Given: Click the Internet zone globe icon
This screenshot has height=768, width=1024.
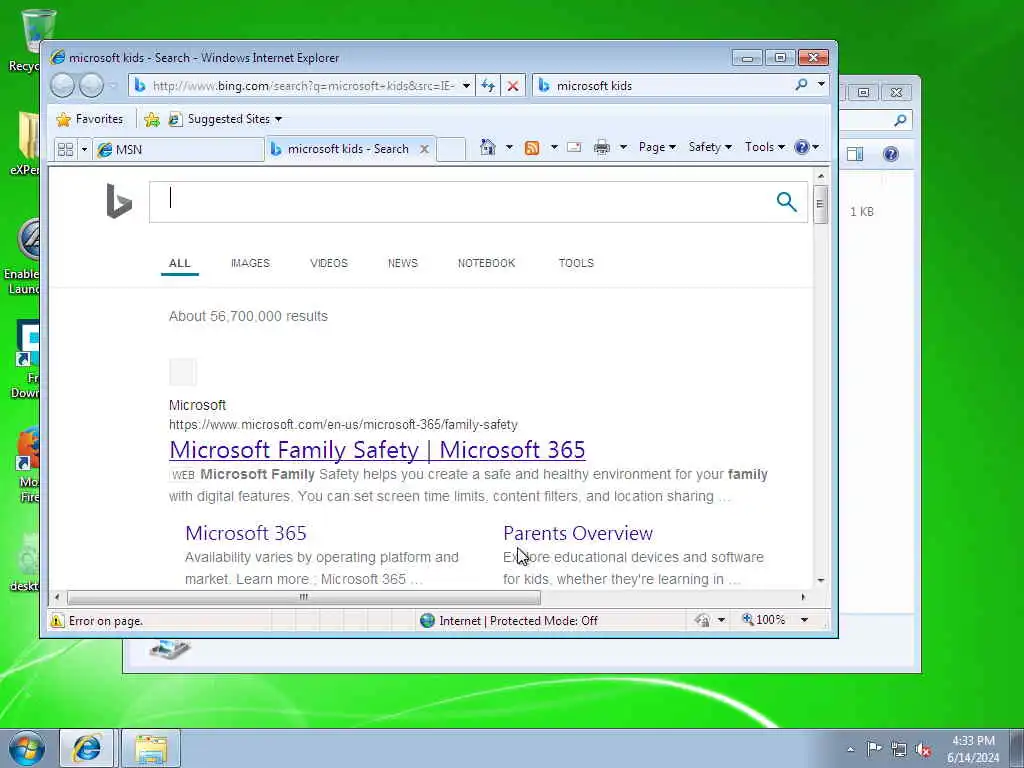Looking at the screenshot, I should (427, 620).
